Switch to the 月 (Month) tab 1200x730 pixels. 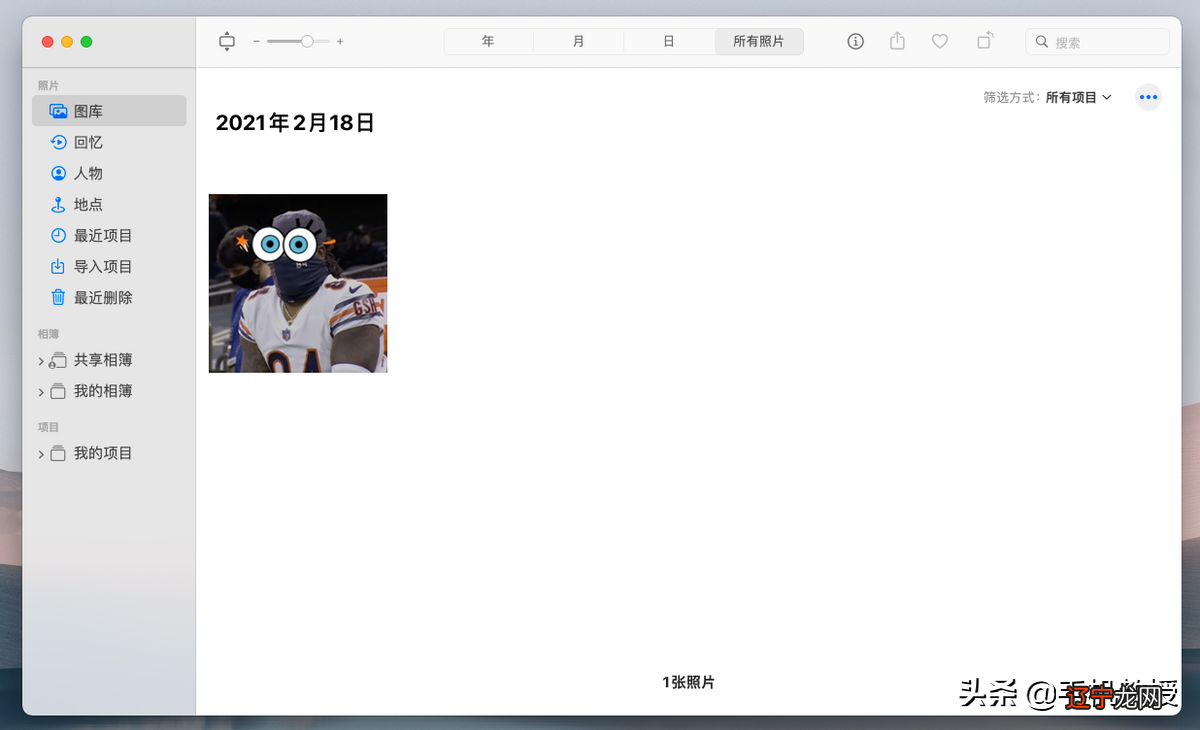pyautogui.click(x=578, y=41)
